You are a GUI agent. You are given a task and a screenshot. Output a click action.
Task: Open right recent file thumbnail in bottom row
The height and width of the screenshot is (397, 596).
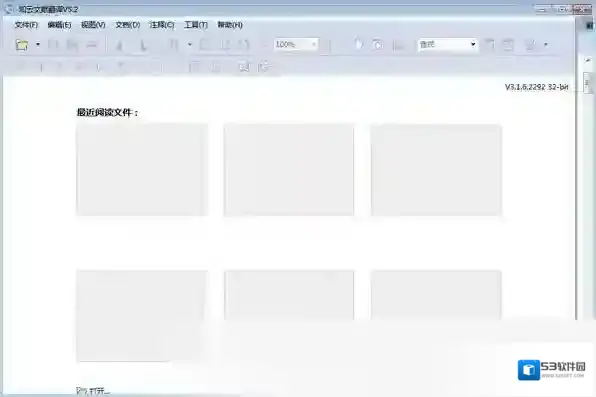436,295
